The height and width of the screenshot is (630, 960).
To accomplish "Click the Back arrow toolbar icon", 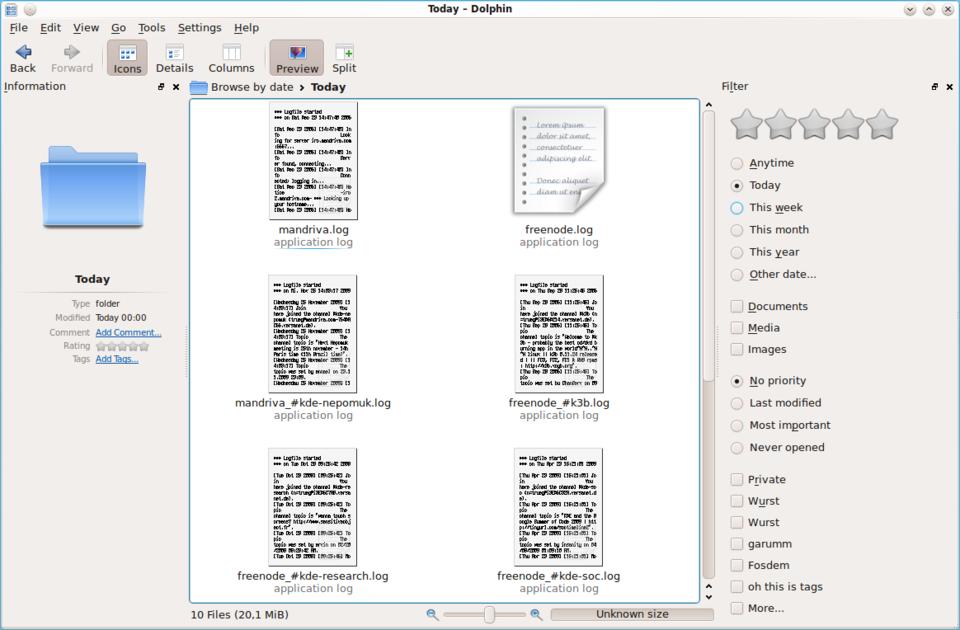I will click(x=23, y=52).
